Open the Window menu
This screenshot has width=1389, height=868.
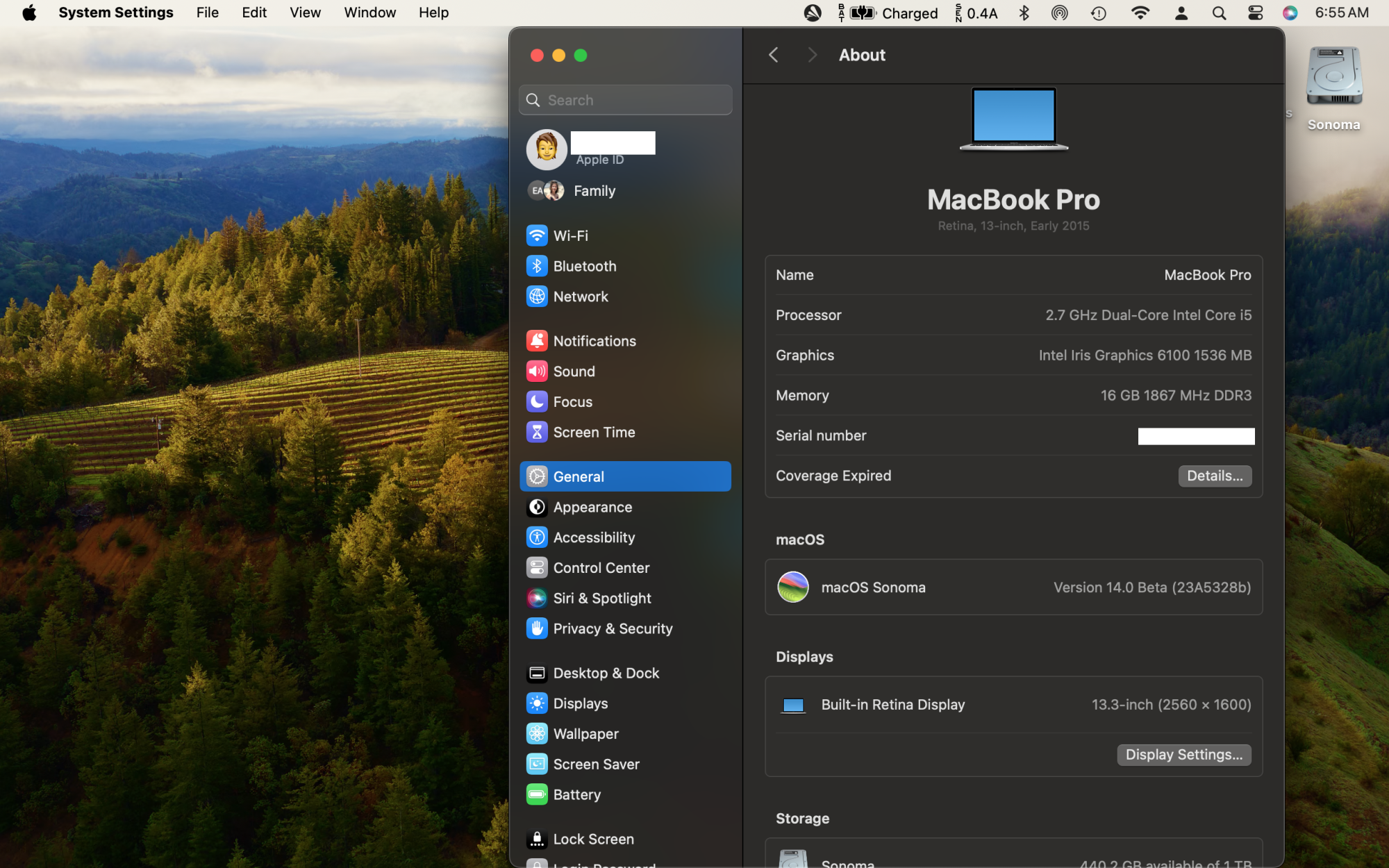pyautogui.click(x=369, y=12)
